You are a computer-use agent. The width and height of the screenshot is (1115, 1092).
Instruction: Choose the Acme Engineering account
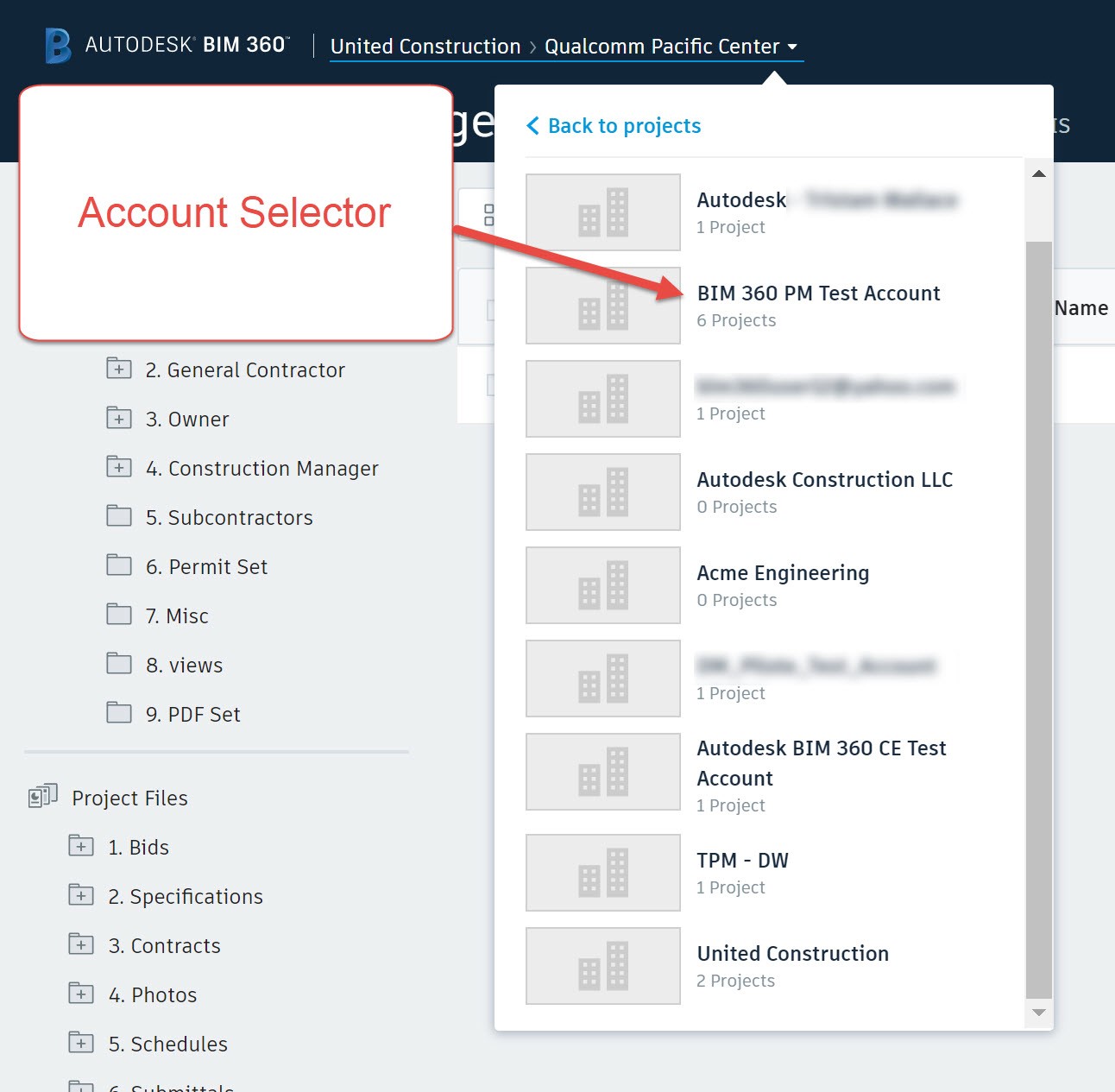[x=783, y=573]
